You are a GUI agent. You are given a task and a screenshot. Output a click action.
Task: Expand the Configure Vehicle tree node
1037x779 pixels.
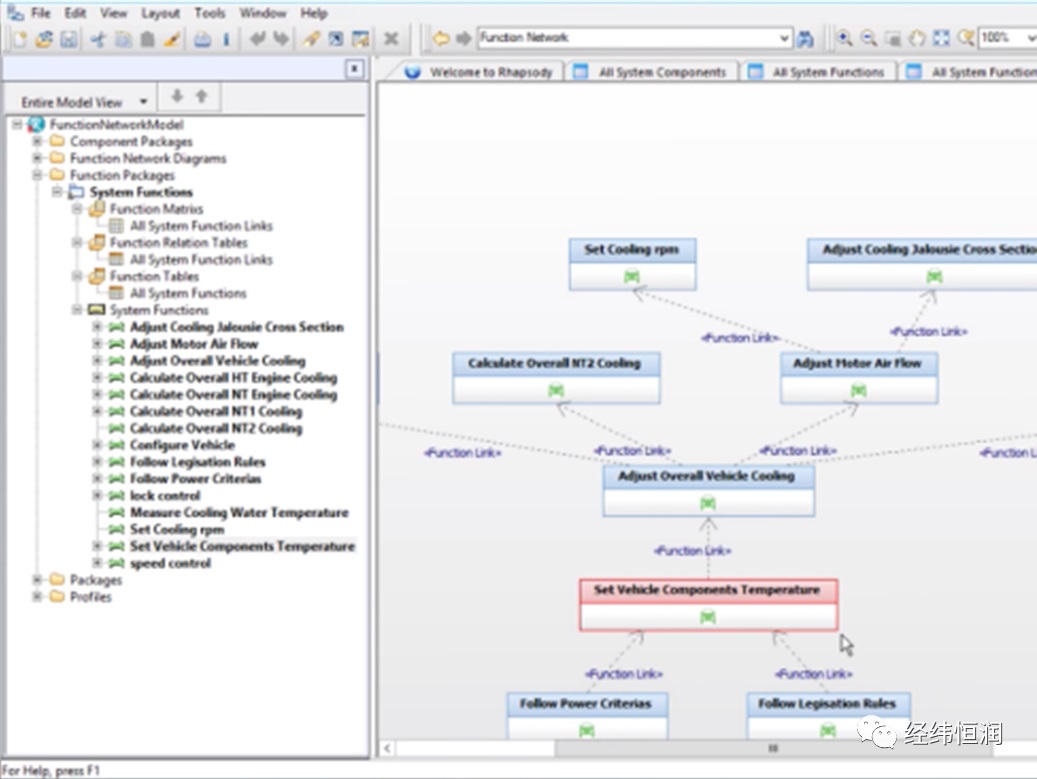97,444
